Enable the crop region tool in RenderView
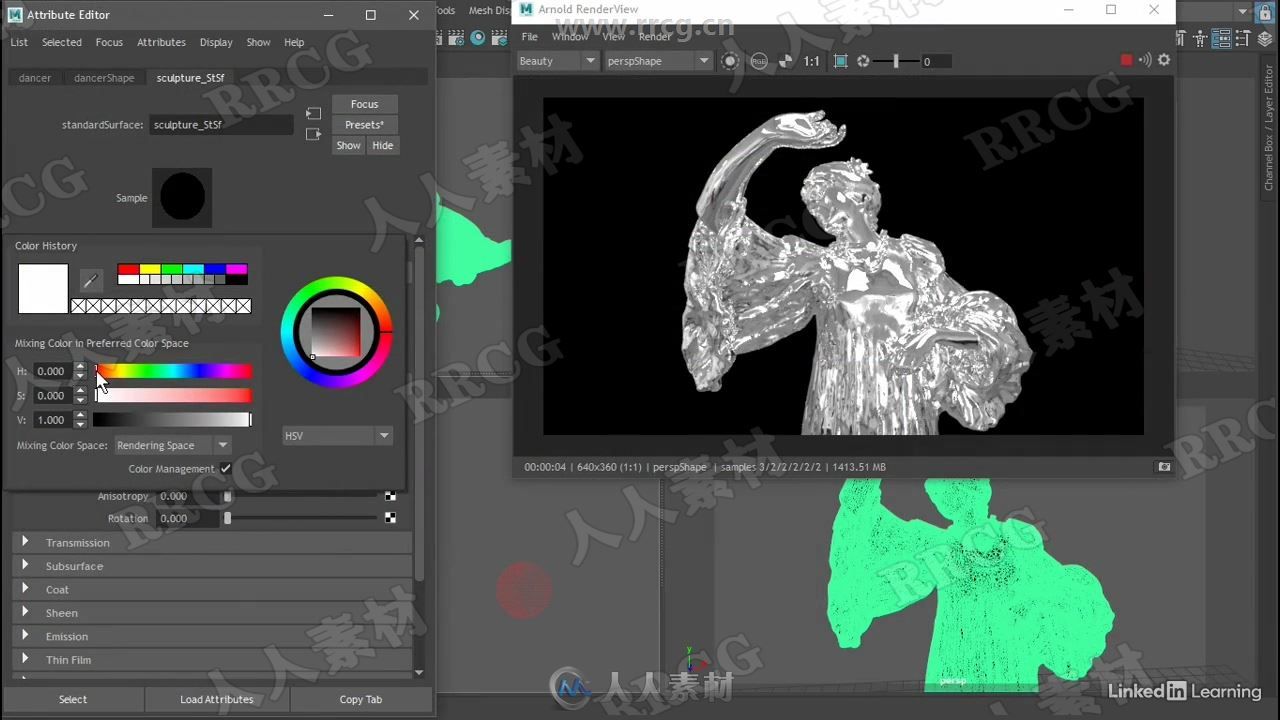The height and width of the screenshot is (720, 1280). pyautogui.click(x=840, y=61)
